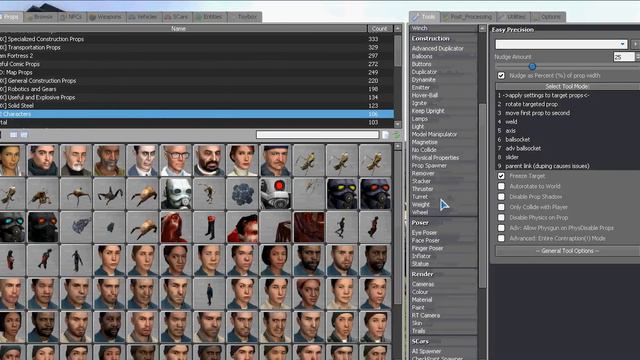Enable Only Collide with Player checkbox
Viewport: 640px width, 360px height.
click(501, 207)
